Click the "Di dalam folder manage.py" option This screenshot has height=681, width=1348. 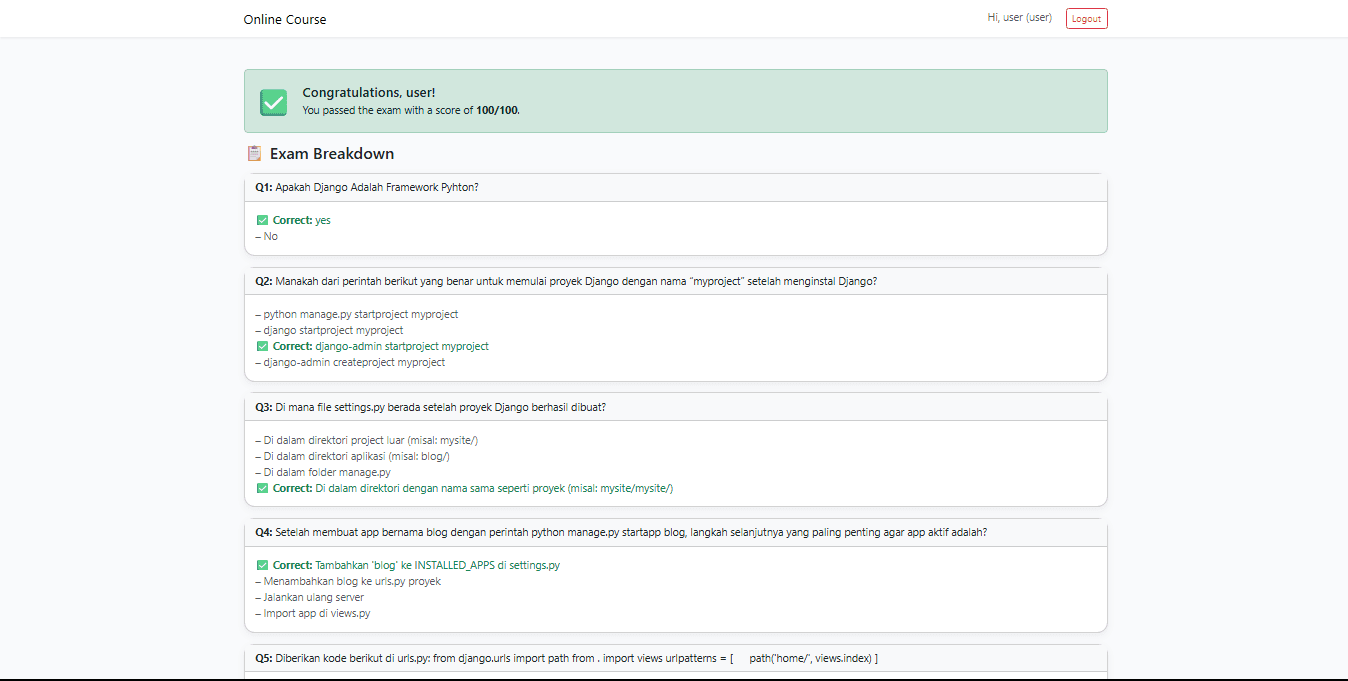click(326, 472)
